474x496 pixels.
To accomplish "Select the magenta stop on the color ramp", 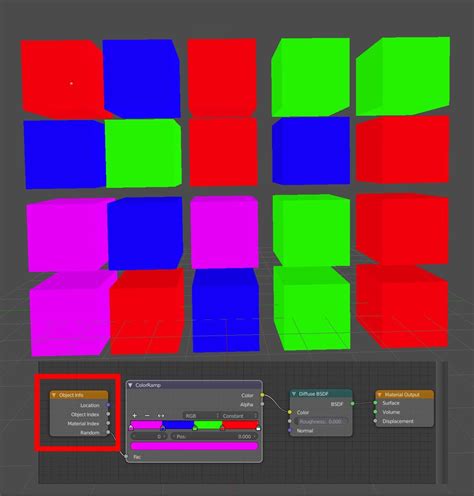I will point(131,428).
